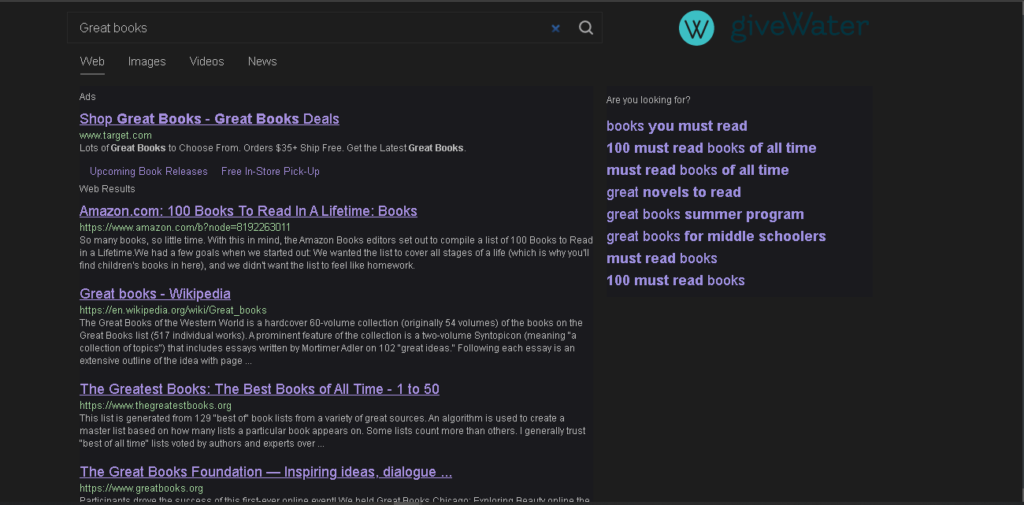Click the snippet starting 'The Great Books of the Western World'
The height and width of the screenshot is (505, 1024).
(x=331, y=342)
